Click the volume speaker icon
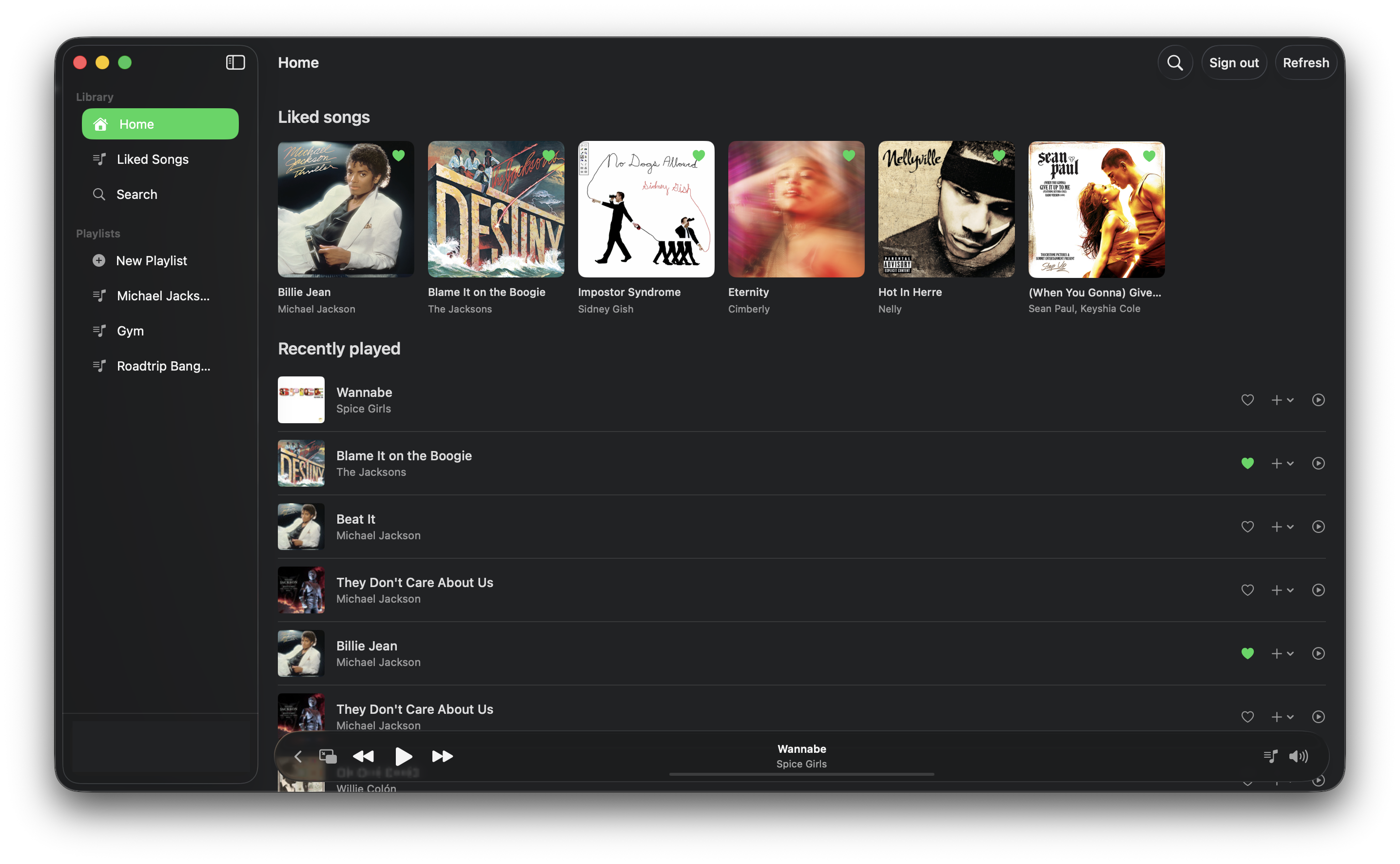Image resolution: width=1400 pixels, height=864 pixels. pos(1298,756)
